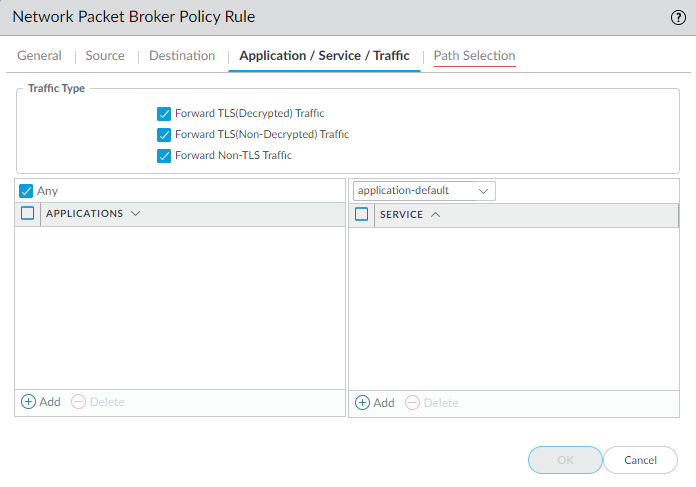The height and width of the screenshot is (487, 696).
Task: Go to the Destination tab
Action: pyautogui.click(x=182, y=56)
